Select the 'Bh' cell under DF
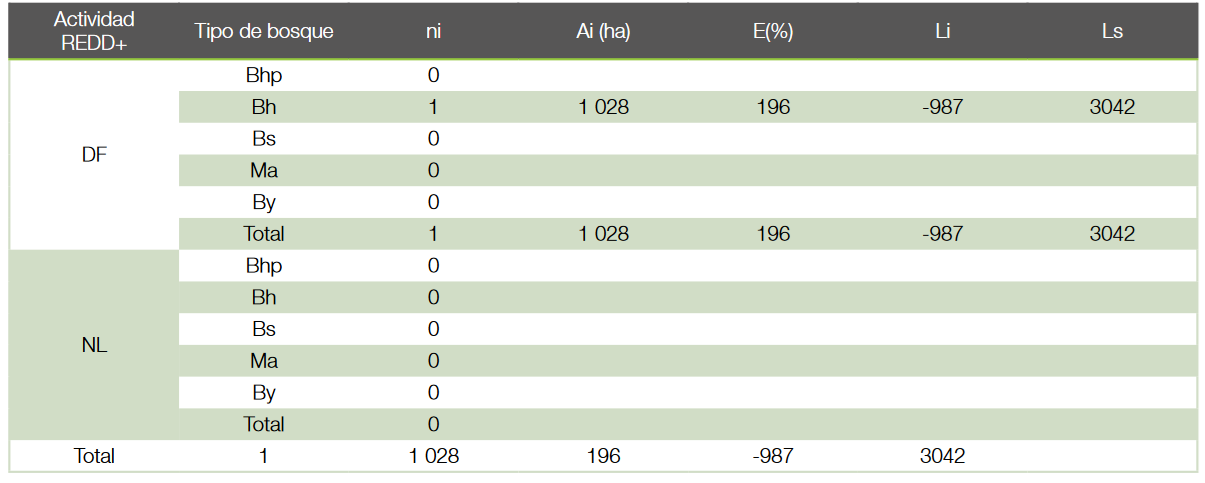 click(x=264, y=107)
